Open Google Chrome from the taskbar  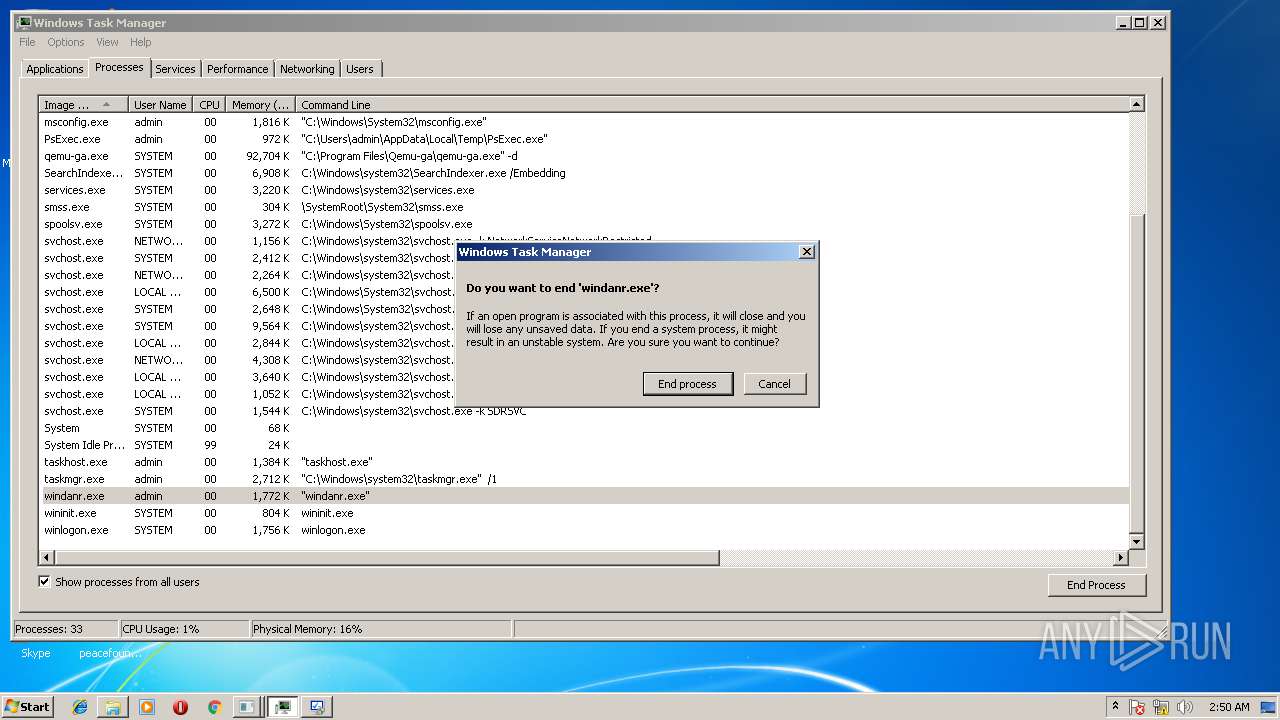tap(214, 707)
